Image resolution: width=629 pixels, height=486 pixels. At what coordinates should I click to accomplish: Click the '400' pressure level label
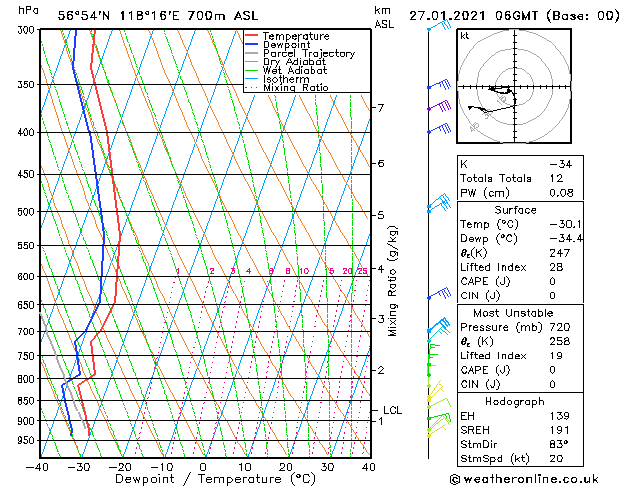[28, 132]
